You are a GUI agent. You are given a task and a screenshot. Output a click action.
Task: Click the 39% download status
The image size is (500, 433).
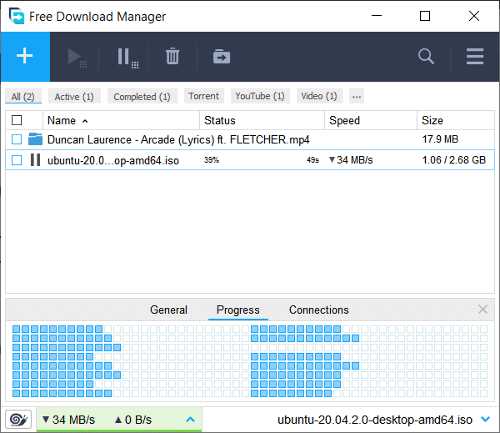[211, 160]
